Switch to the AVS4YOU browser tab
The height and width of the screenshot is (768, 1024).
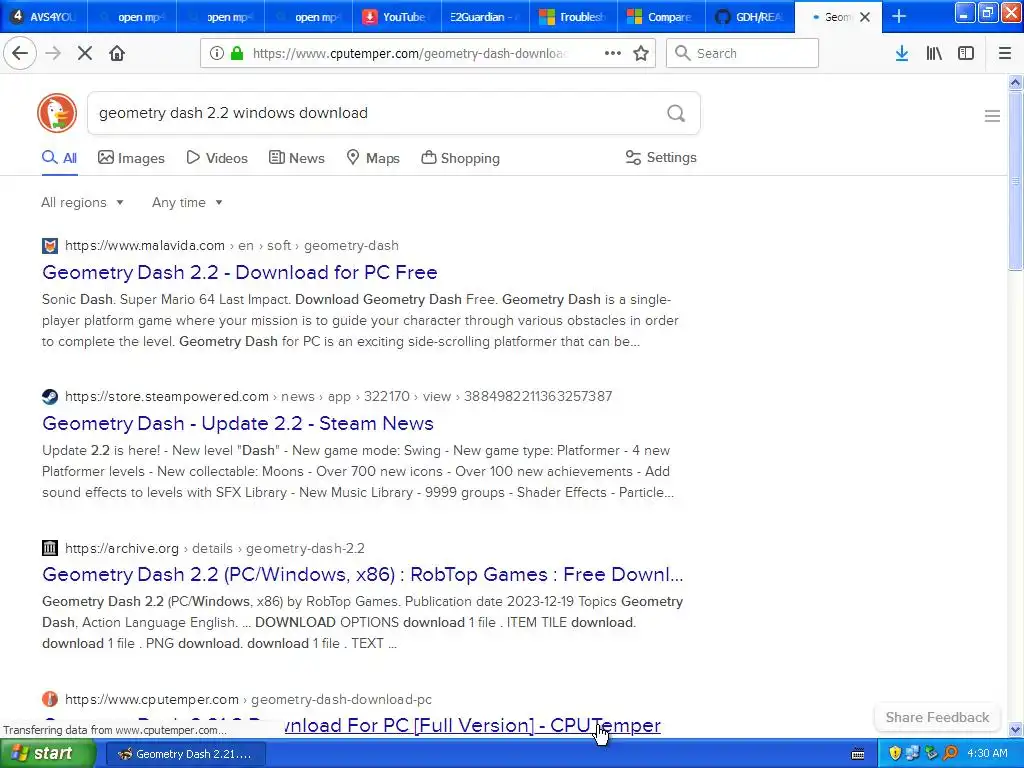[x=43, y=16]
